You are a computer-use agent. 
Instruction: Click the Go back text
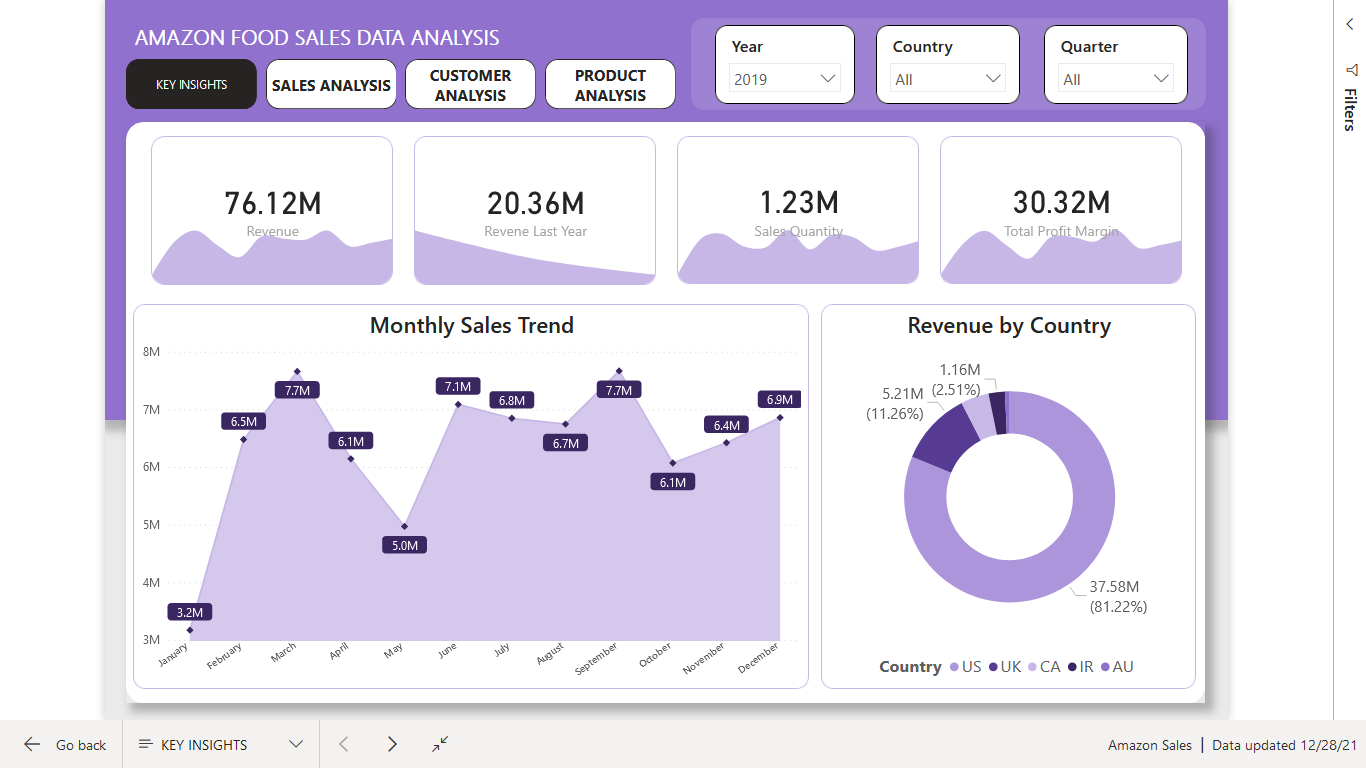[x=81, y=745]
